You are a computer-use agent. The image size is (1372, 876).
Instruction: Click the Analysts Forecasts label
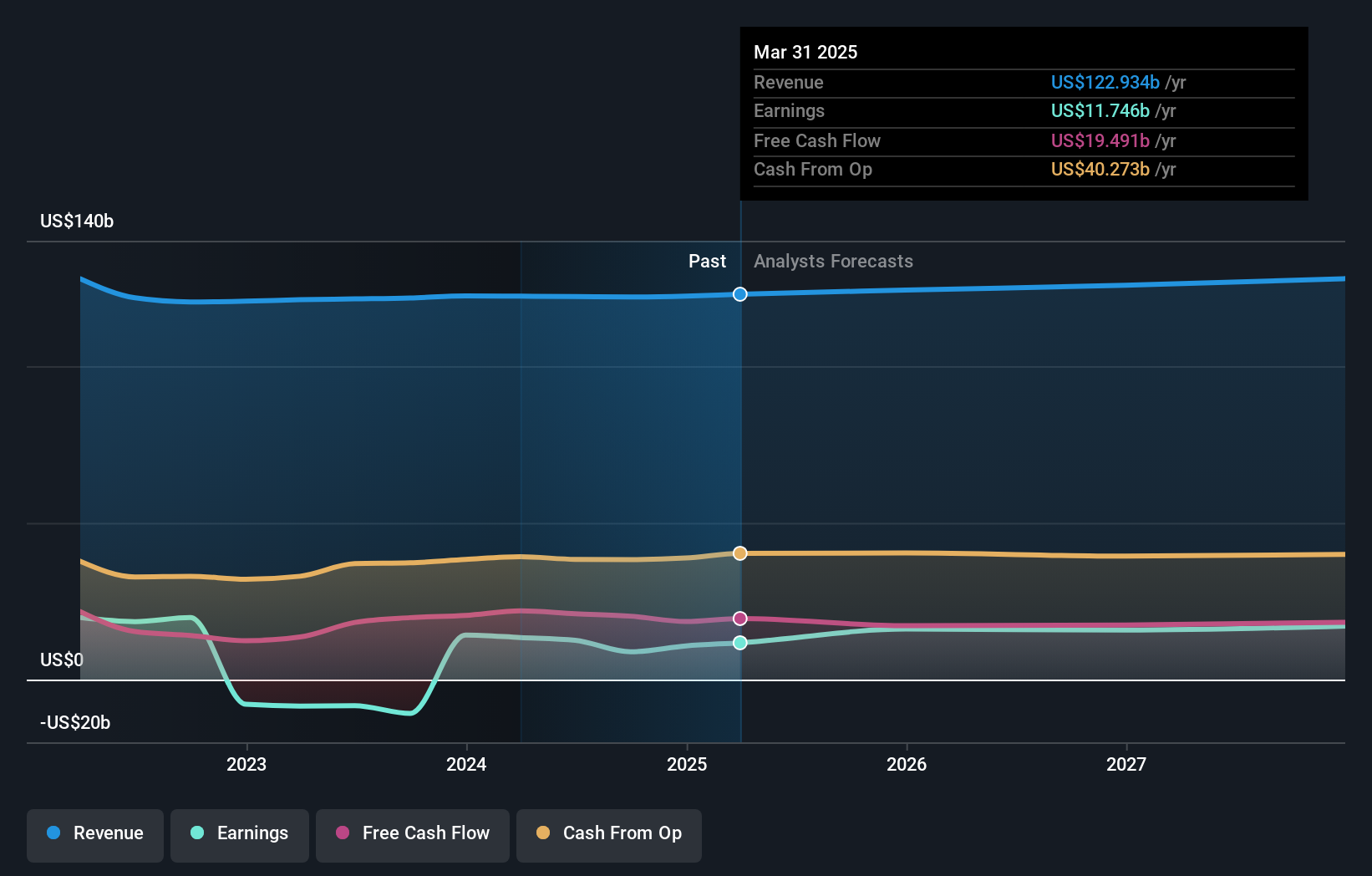coord(833,262)
